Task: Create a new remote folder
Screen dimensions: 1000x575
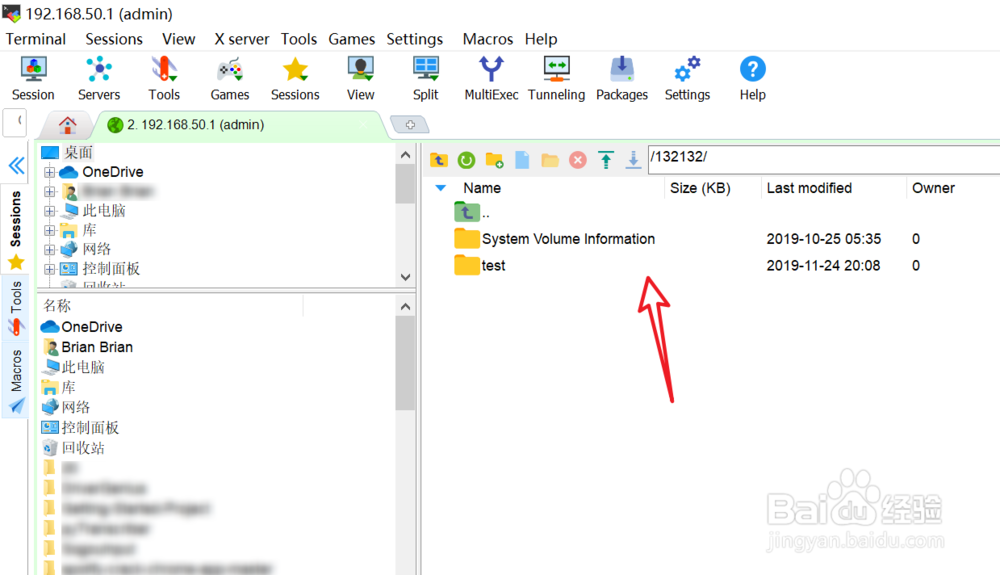Action: 494,159
